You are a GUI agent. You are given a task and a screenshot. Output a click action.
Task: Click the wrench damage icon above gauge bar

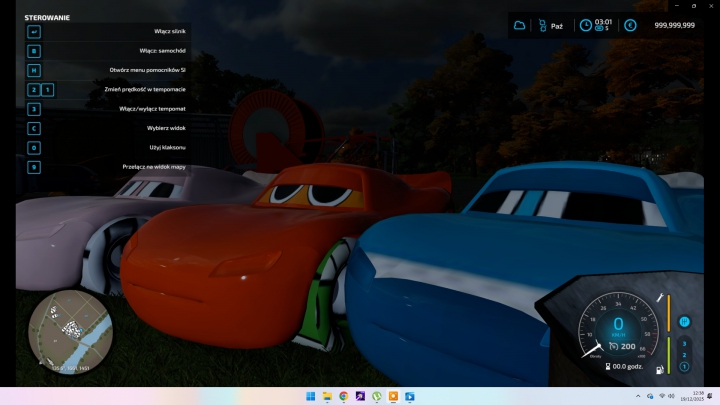click(x=660, y=299)
